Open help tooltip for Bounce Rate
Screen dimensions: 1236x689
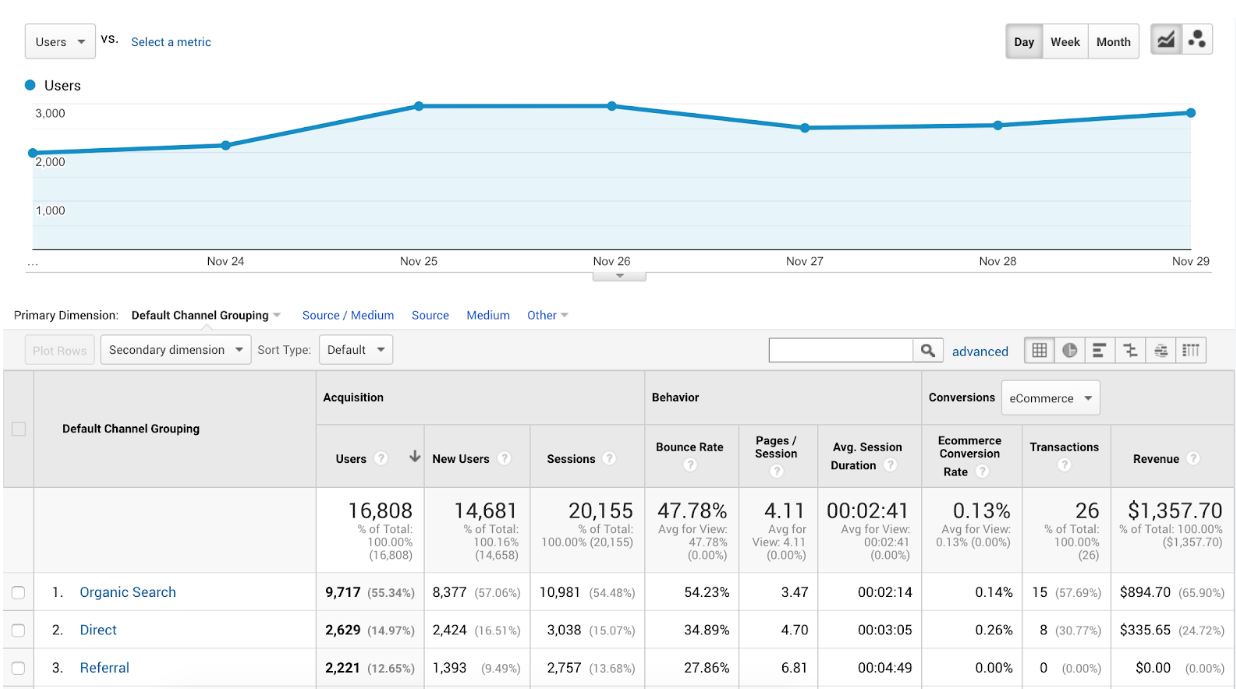pos(690,465)
